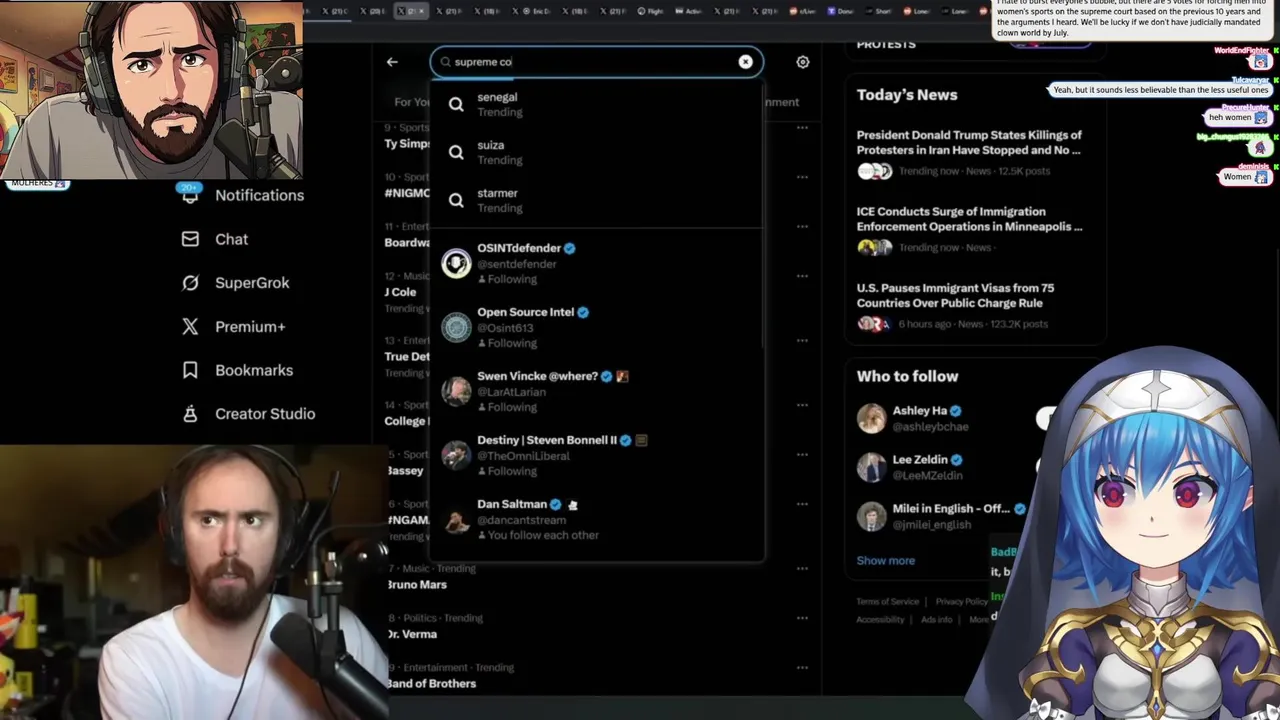Click Lee Zeldin's avatar
Image resolution: width=1280 pixels, height=720 pixels.
coord(871,467)
